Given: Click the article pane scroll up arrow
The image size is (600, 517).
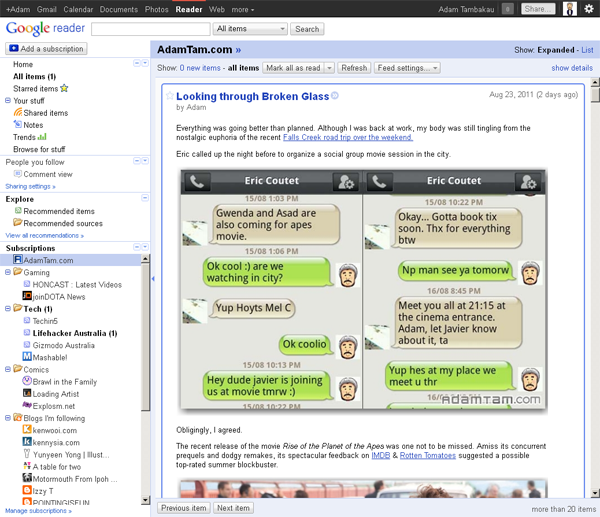Looking at the screenshot, I should tap(595, 82).
